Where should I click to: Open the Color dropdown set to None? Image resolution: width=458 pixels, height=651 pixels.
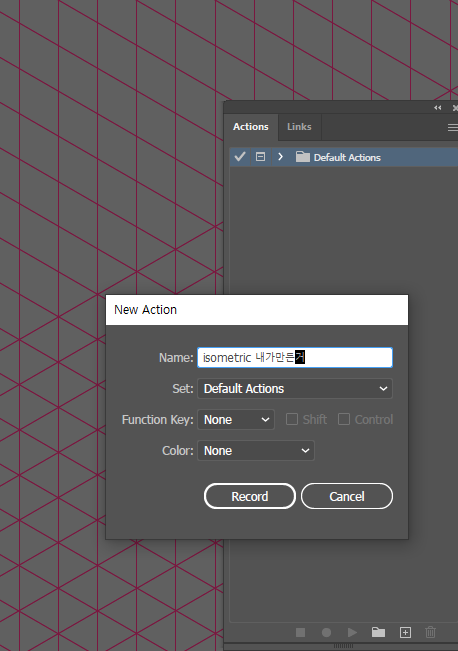[256, 451]
